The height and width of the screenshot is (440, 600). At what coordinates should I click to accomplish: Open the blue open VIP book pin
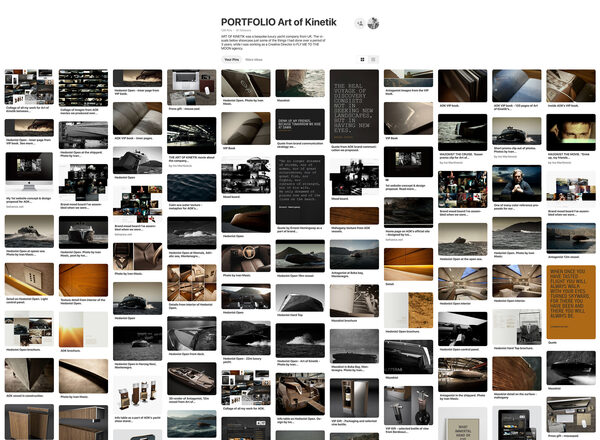click(517, 85)
